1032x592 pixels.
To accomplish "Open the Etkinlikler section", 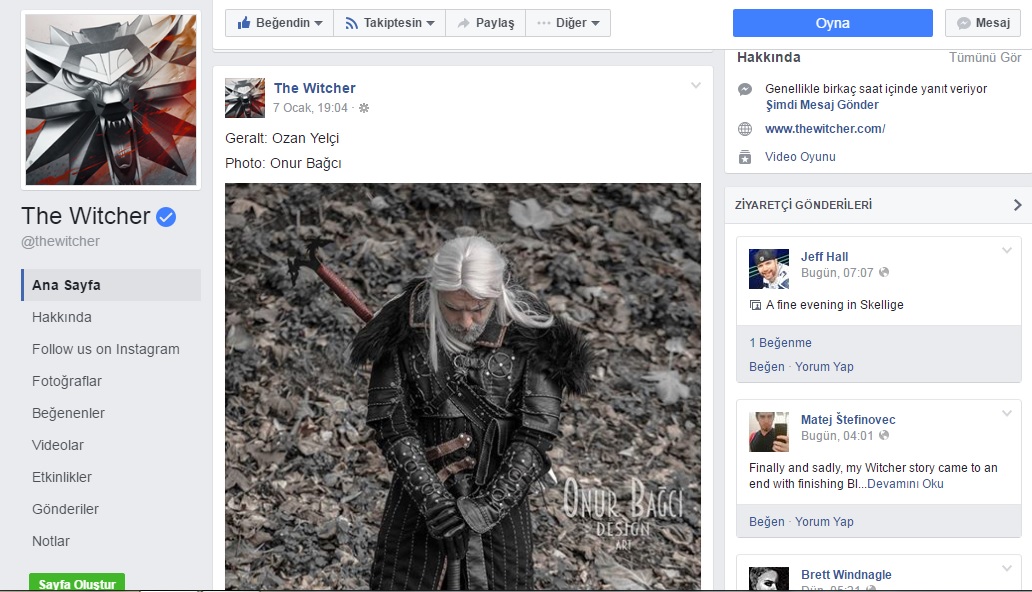I will point(62,477).
